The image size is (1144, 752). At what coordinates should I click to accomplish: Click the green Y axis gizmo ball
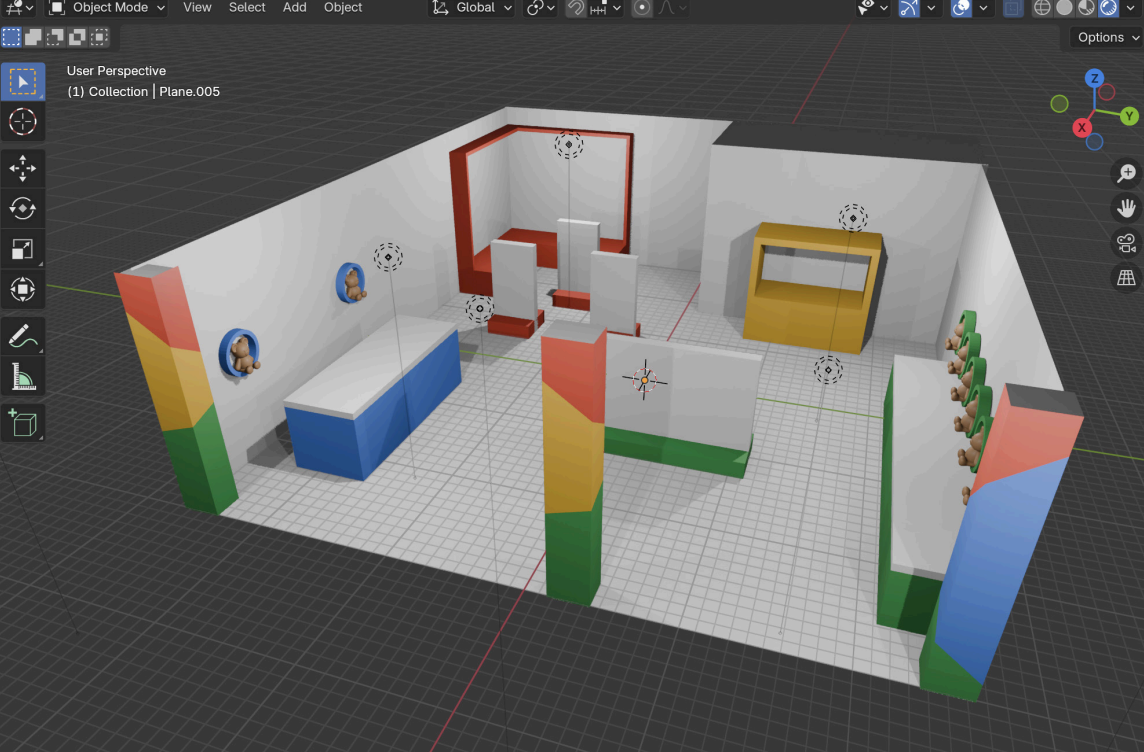[x=1129, y=115]
